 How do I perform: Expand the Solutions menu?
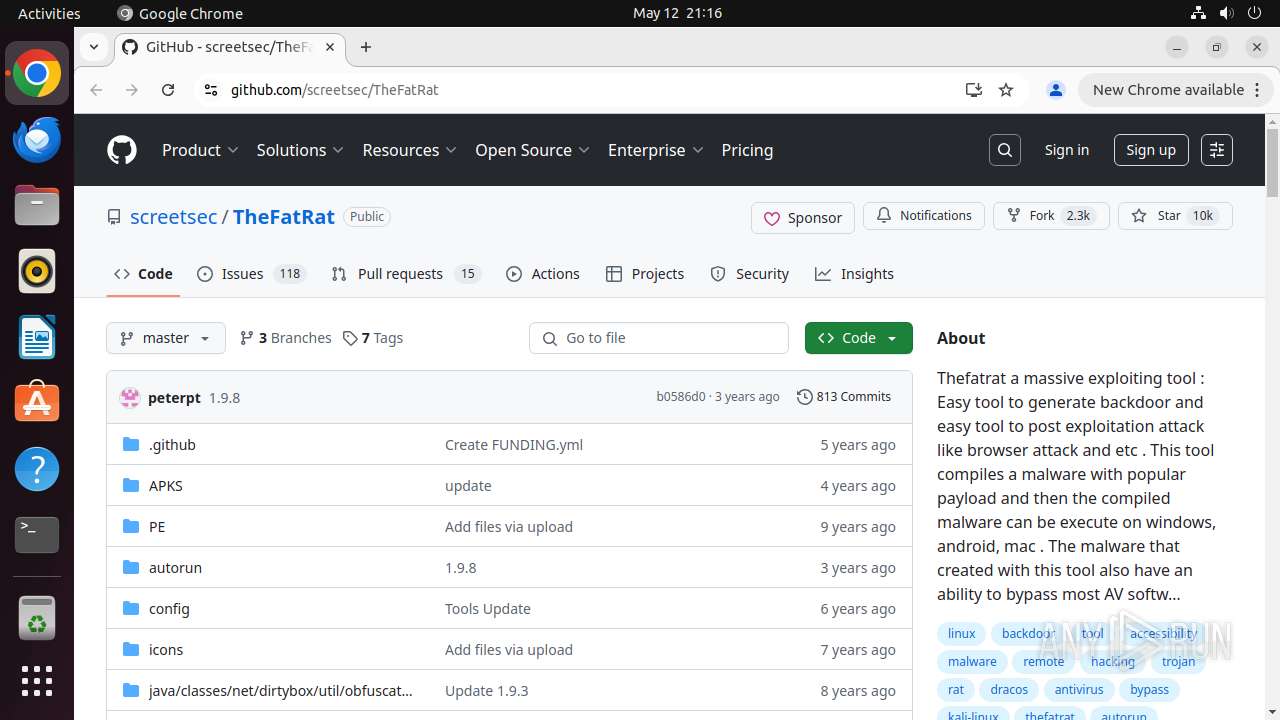point(300,150)
